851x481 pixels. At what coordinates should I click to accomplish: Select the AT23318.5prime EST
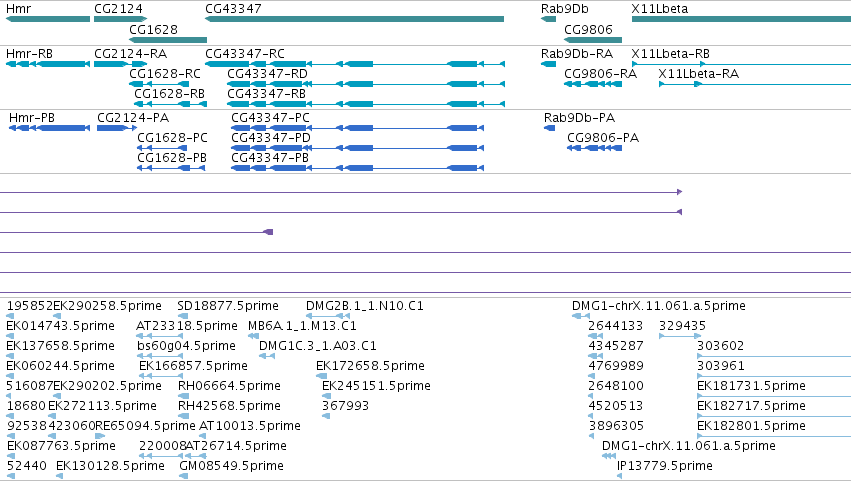coord(160,336)
